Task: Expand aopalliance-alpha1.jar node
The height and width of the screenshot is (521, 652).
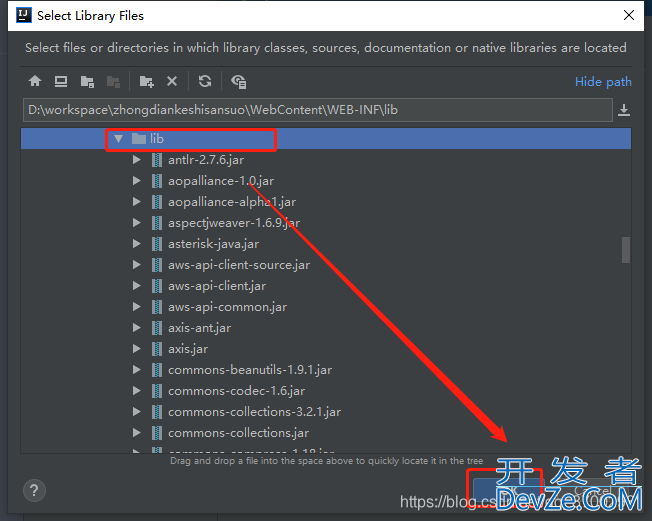Action: coord(136,202)
